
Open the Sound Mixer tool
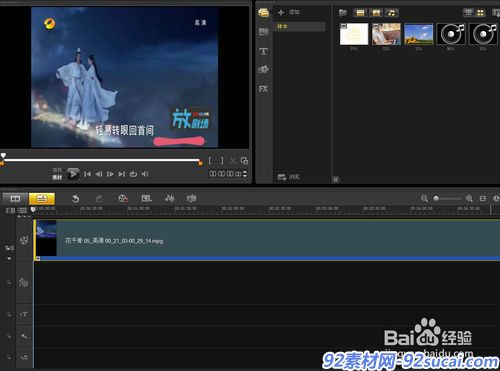(x=169, y=199)
